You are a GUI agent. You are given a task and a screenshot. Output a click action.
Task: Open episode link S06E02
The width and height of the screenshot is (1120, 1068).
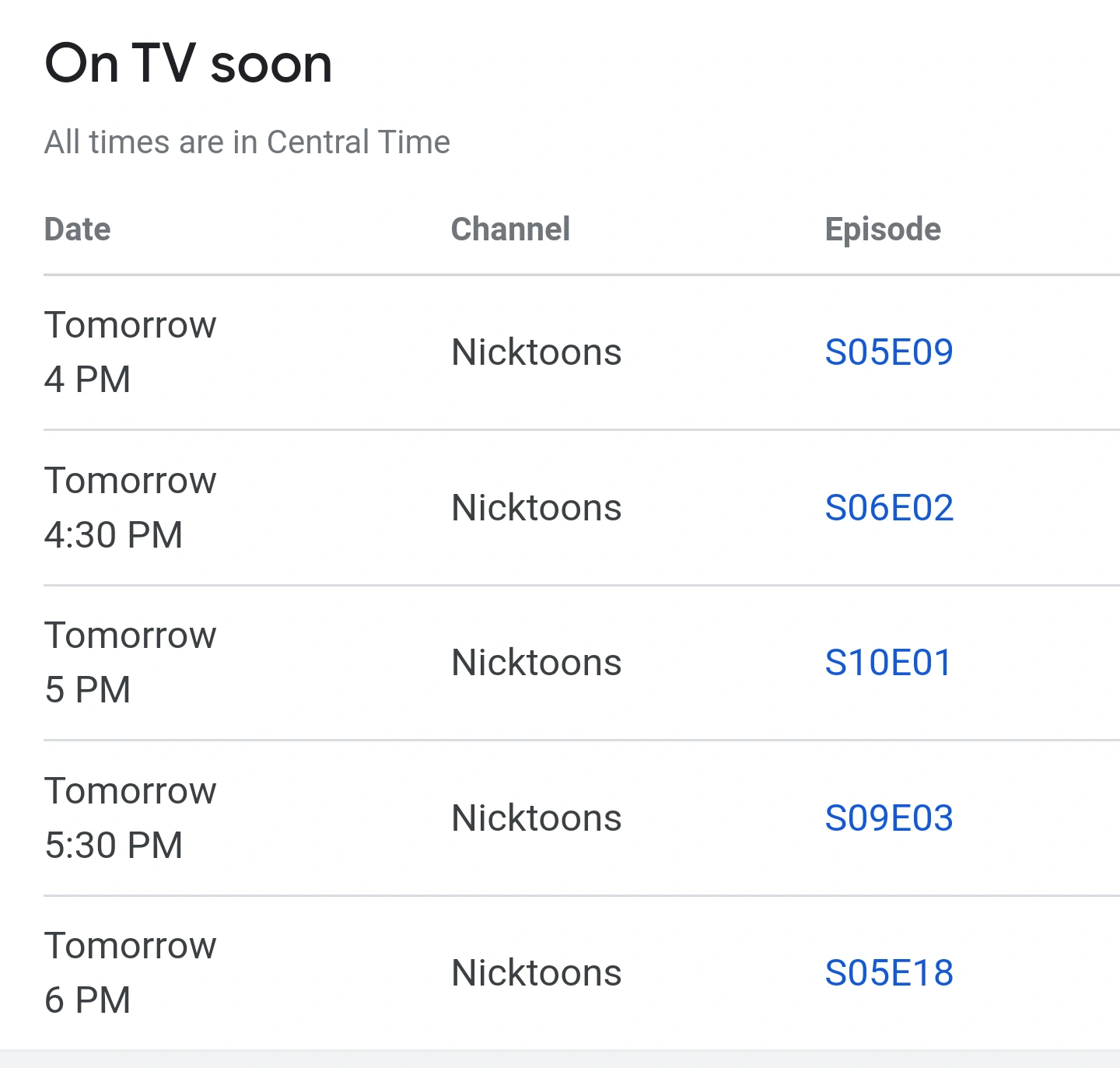[888, 508]
